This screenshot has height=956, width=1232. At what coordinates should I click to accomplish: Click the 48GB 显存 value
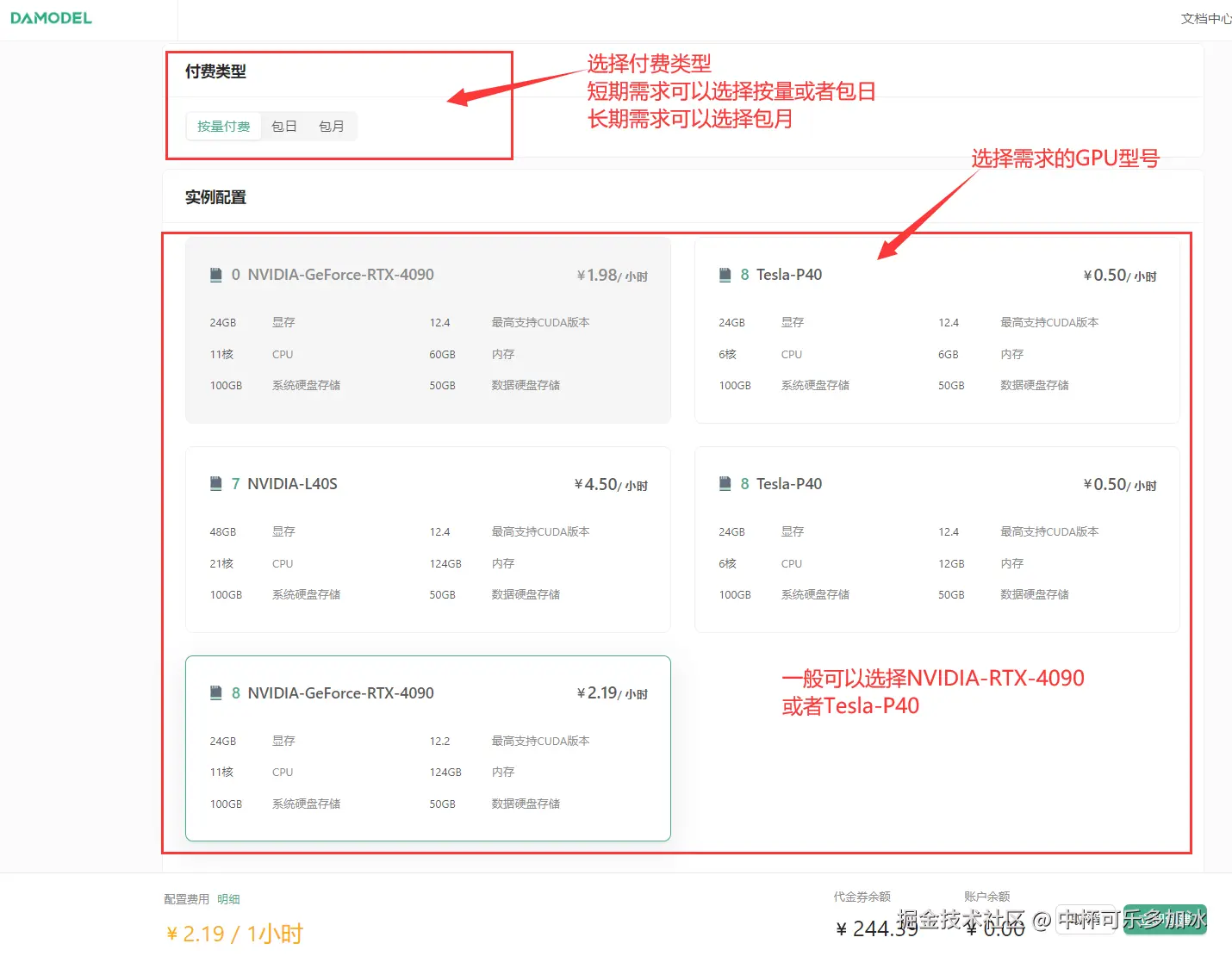(223, 532)
